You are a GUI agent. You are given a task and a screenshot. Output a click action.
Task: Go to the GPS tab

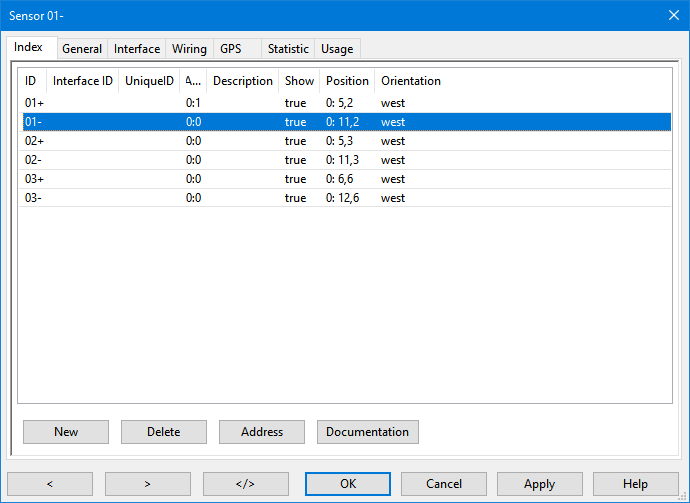point(231,48)
